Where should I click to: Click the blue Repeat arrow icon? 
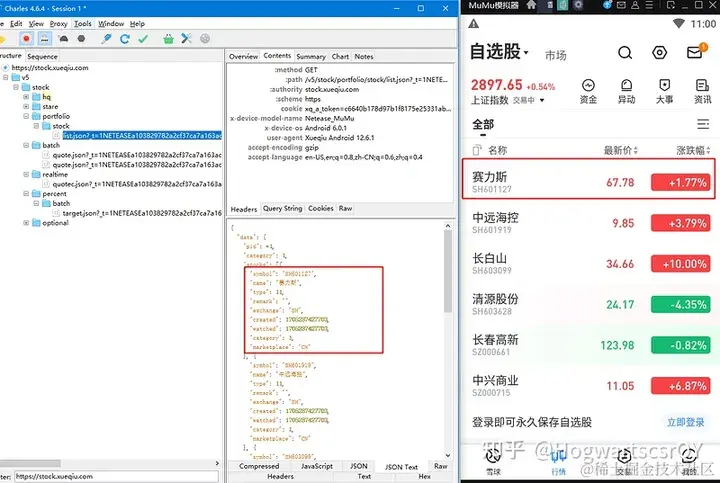pyautogui.click(x=124, y=39)
